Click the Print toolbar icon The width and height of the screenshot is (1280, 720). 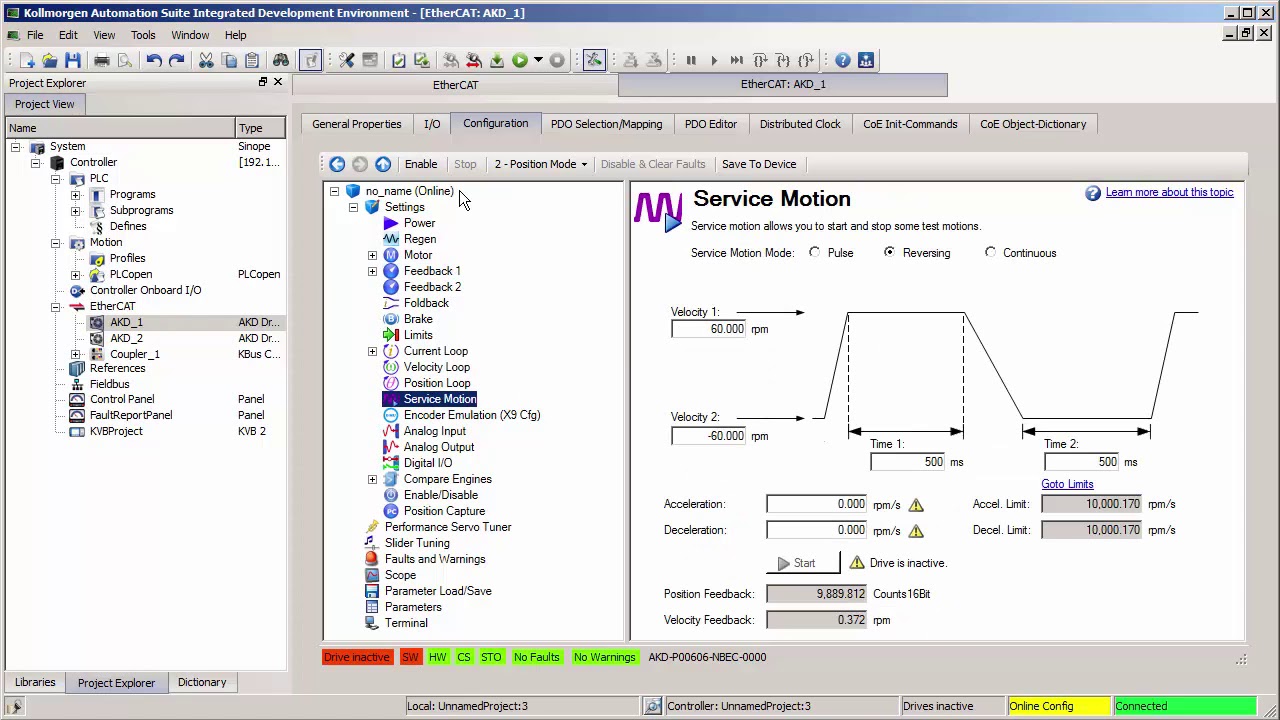coord(102,60)
